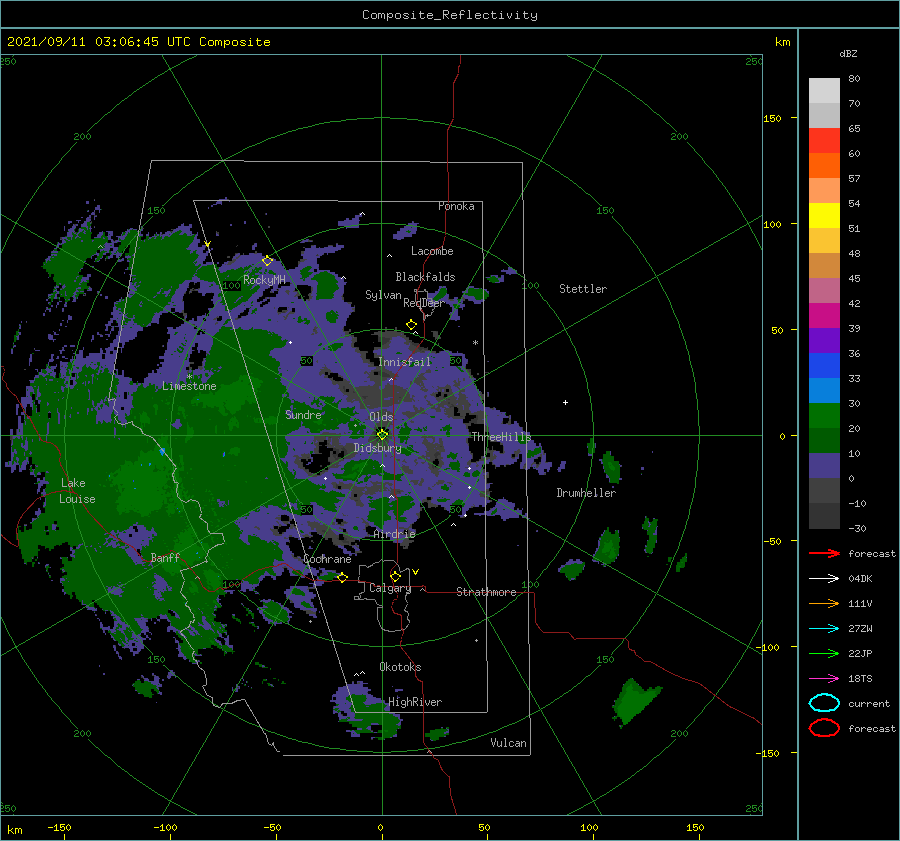Select the Olds label near radar center
Screen dimensions: 900x841
coord(381,417)
